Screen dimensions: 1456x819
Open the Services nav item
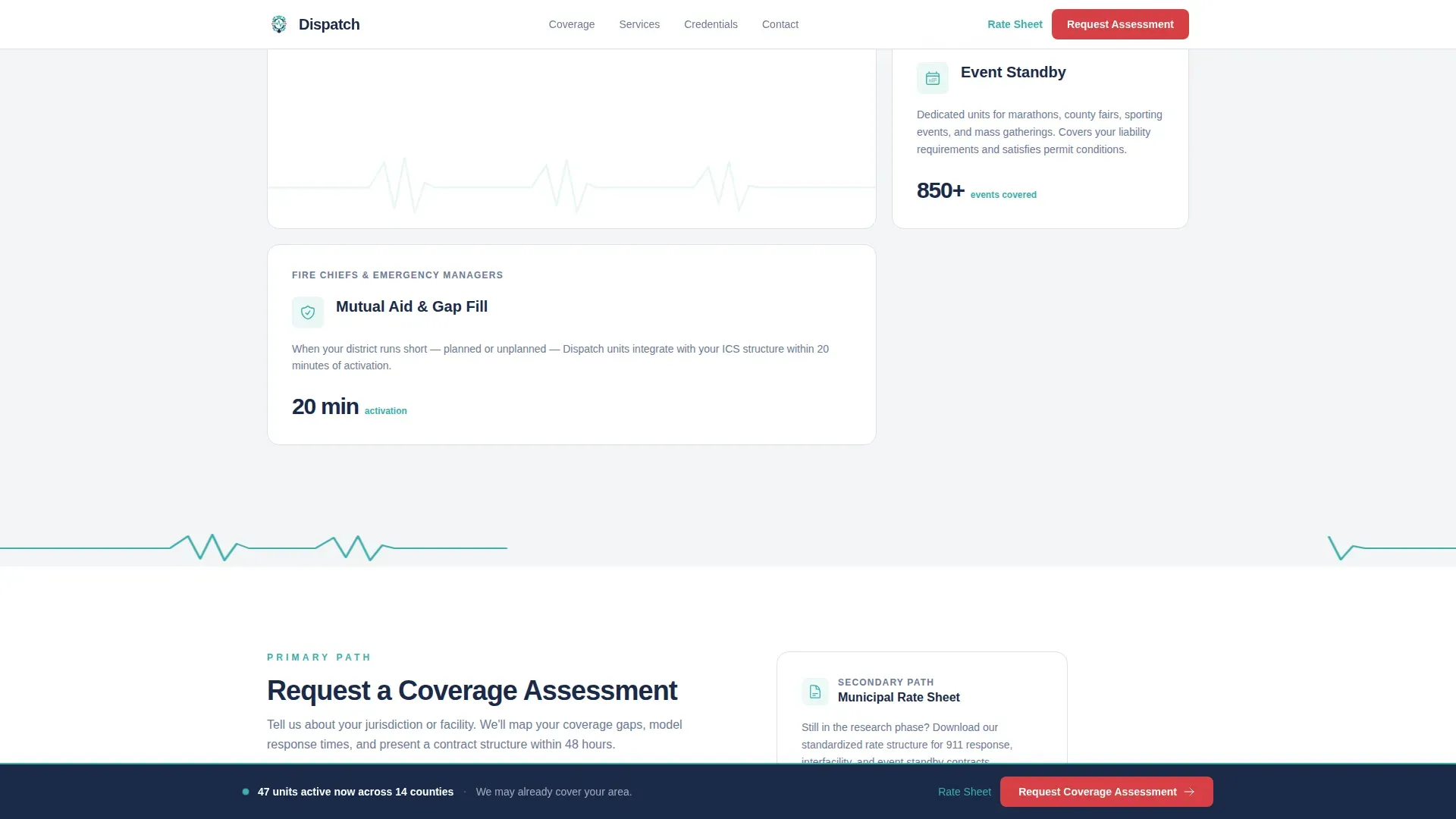click(x=639, y=24)
